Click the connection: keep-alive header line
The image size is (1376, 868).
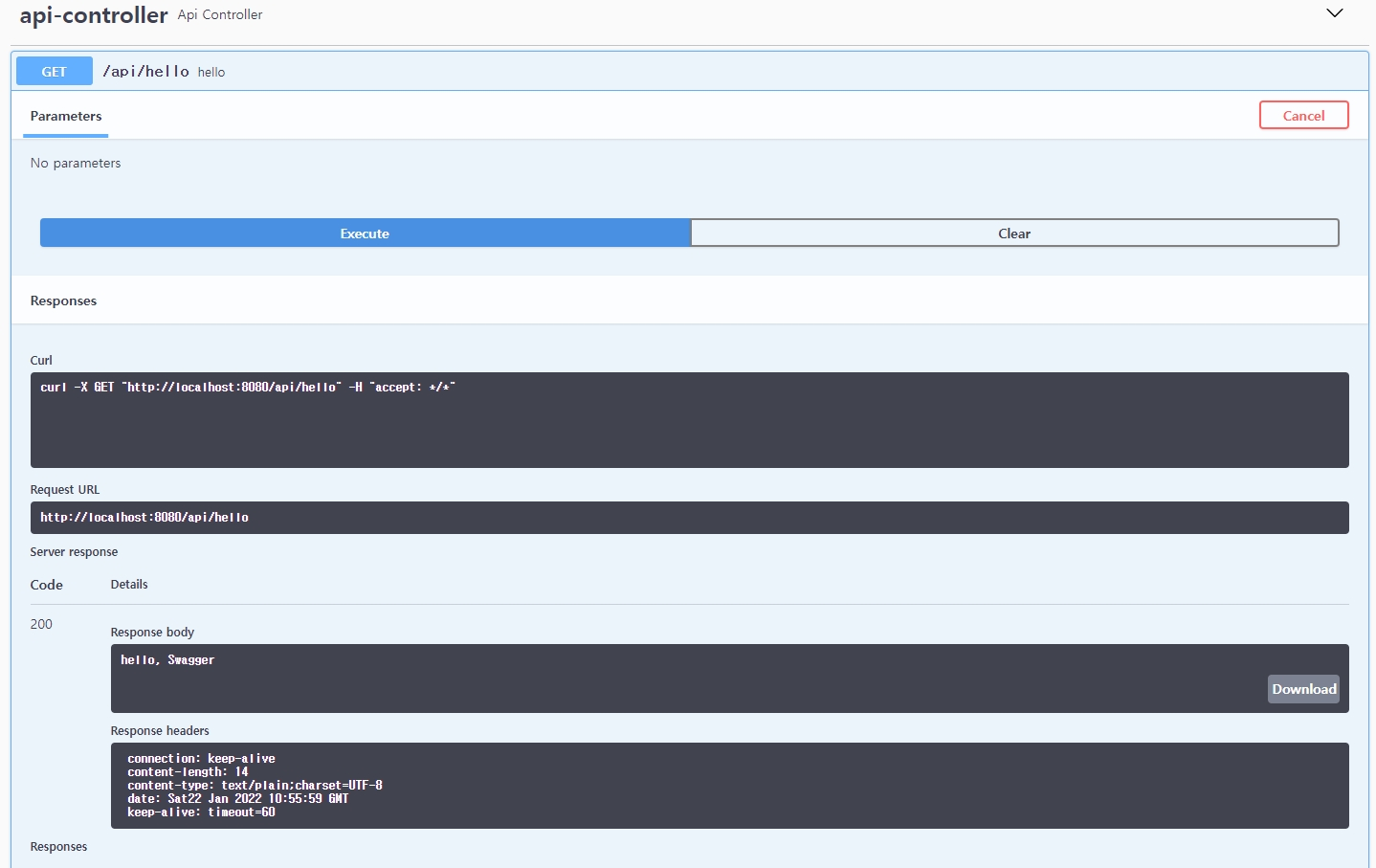pos(201,759)
